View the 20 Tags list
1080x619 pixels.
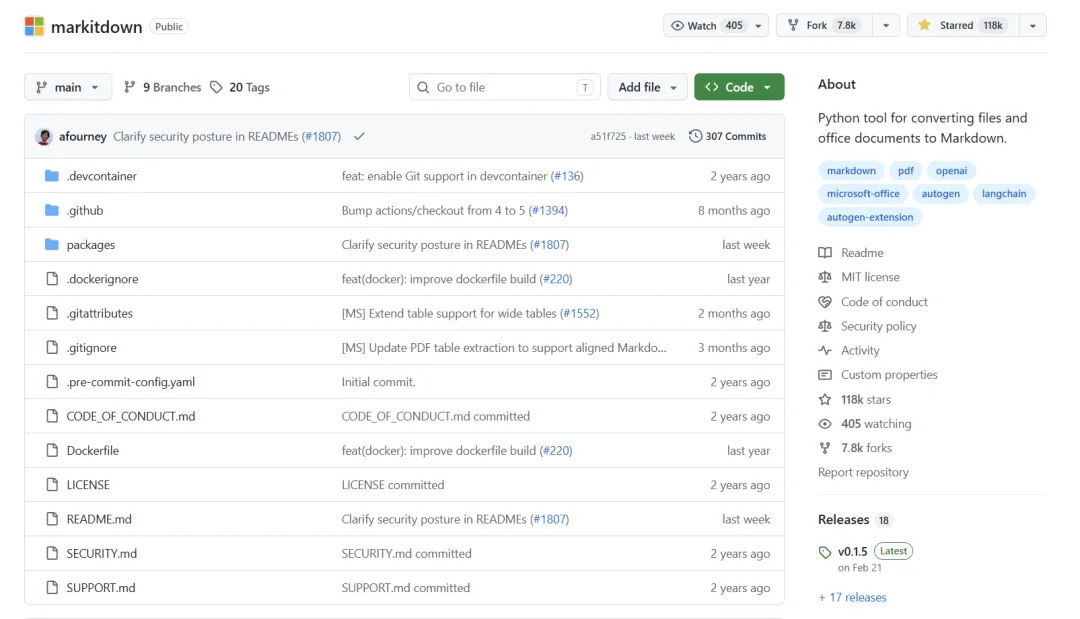pyautogui.click(x=240, y=87)
